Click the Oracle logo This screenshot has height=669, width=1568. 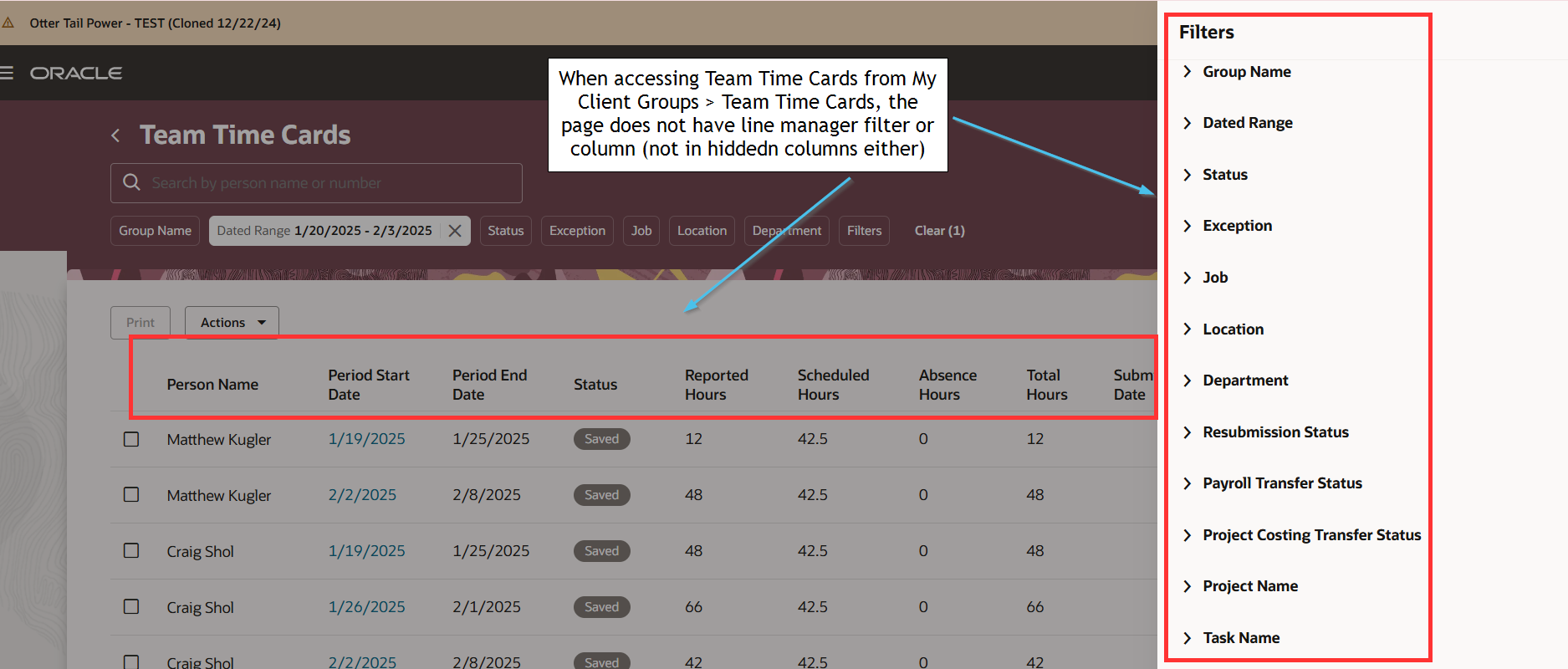pyautogui.click(x=76, y=74)
